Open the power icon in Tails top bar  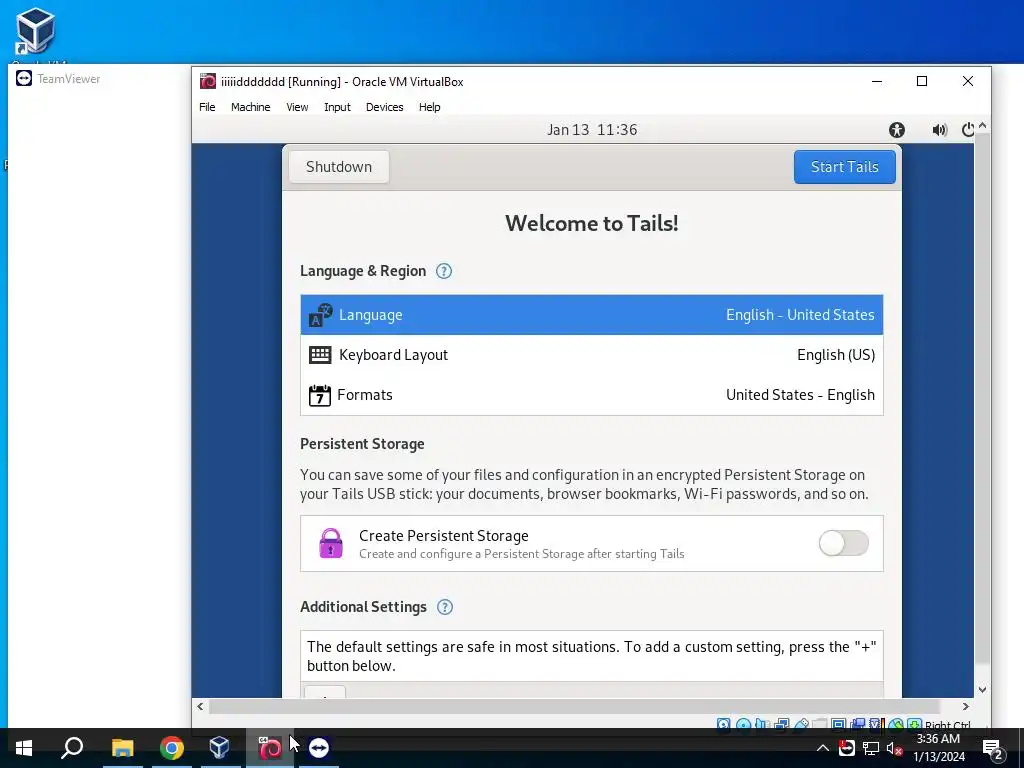[x=968, y=130]
